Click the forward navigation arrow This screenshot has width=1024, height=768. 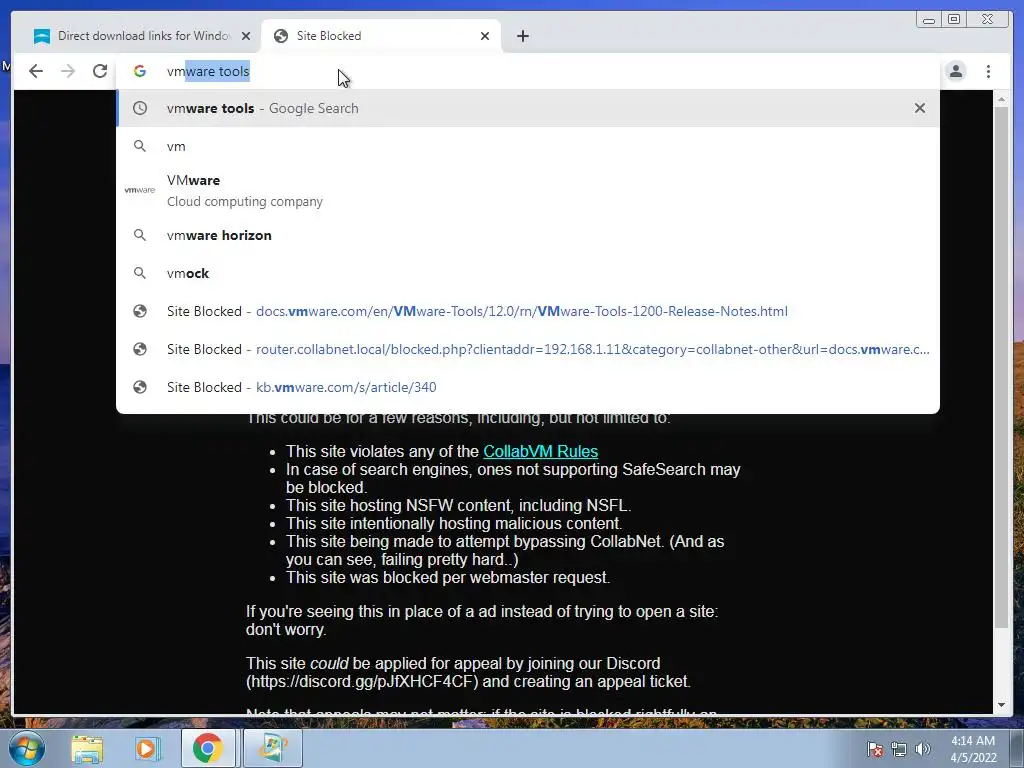pyautogui.click(x=68, y=71)
